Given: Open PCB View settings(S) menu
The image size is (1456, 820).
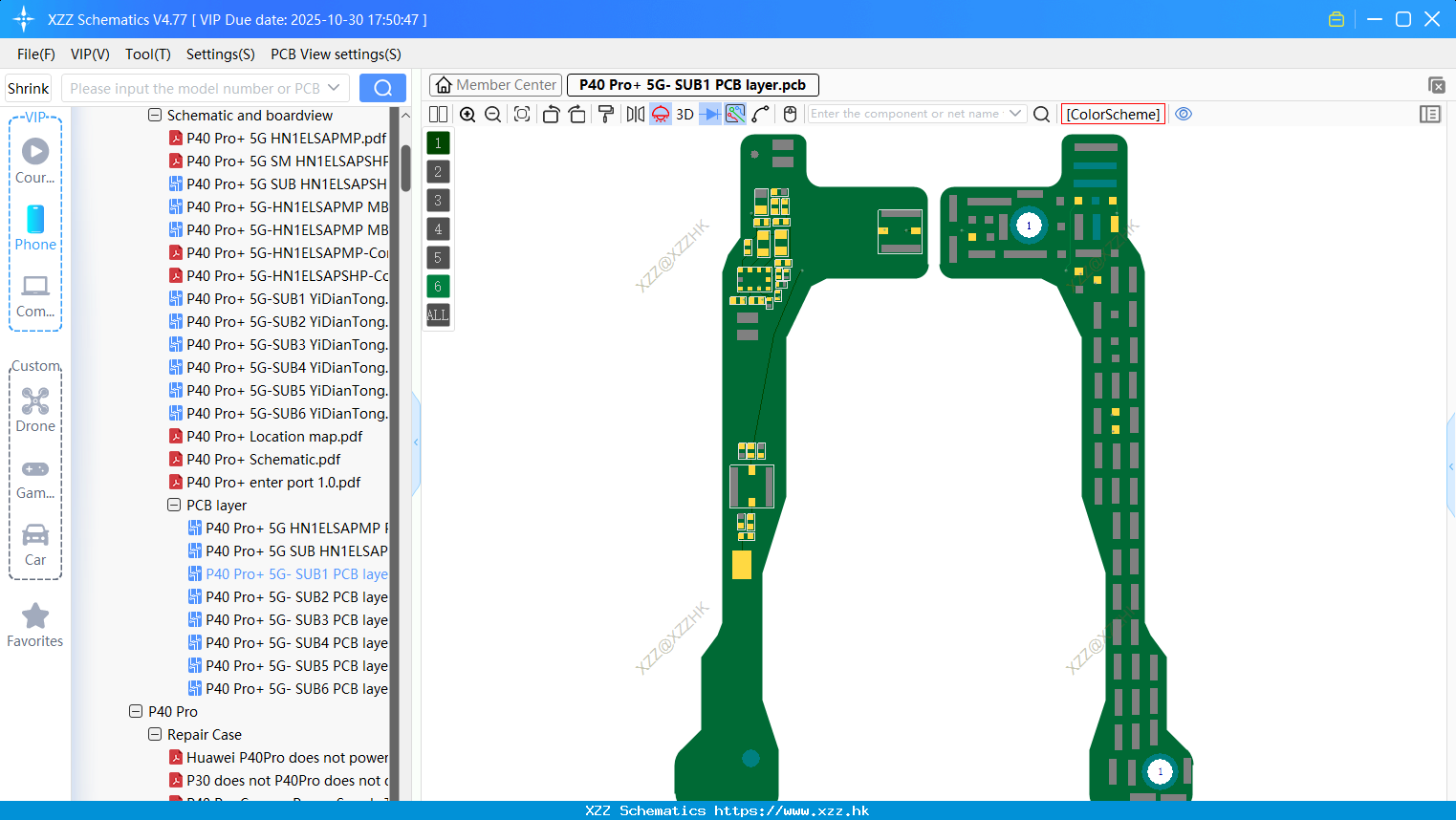Looking at the screenshot, I should (x=336, y=54).
